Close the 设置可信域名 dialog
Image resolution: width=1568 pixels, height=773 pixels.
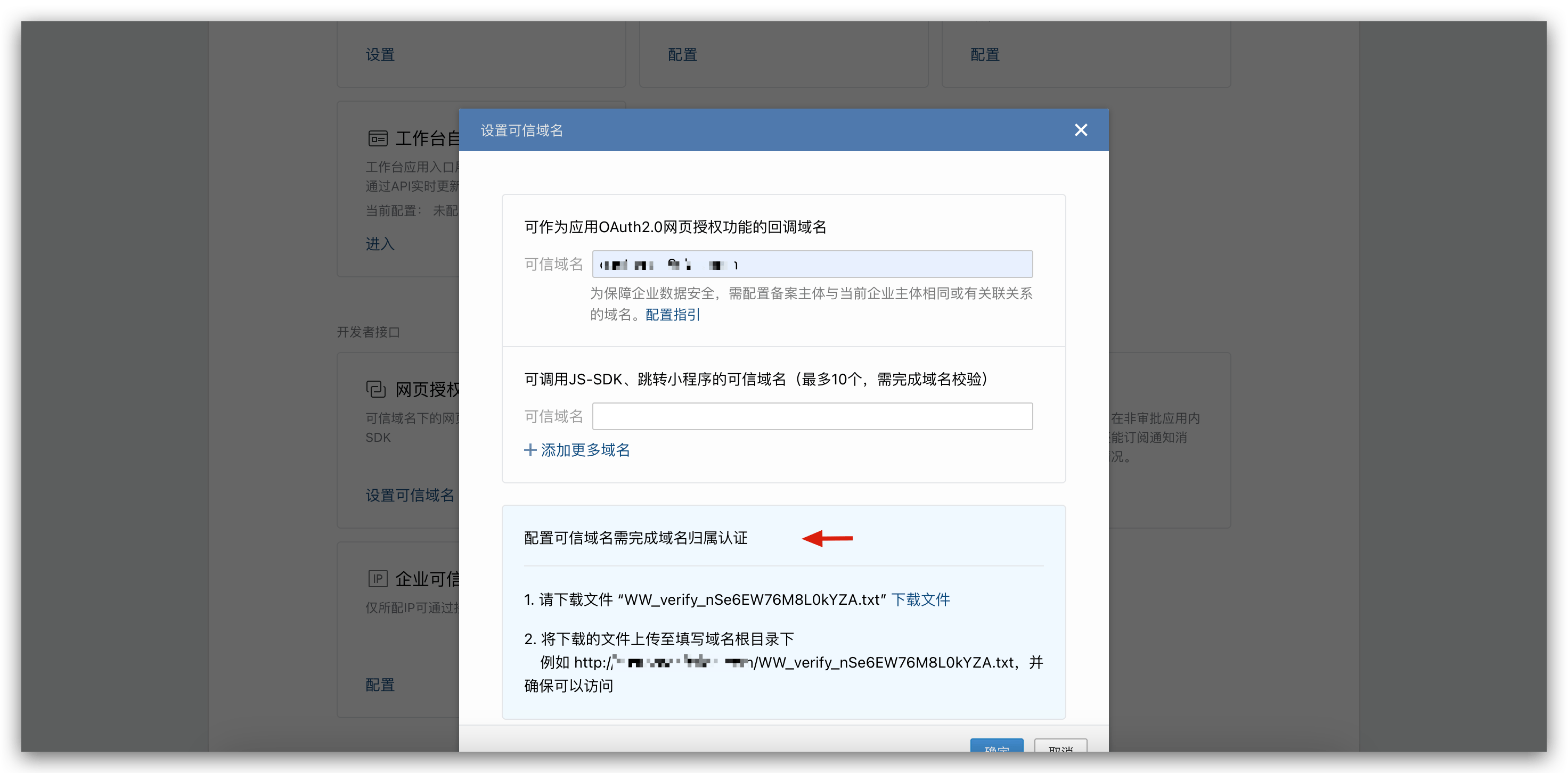point(1081,130)
